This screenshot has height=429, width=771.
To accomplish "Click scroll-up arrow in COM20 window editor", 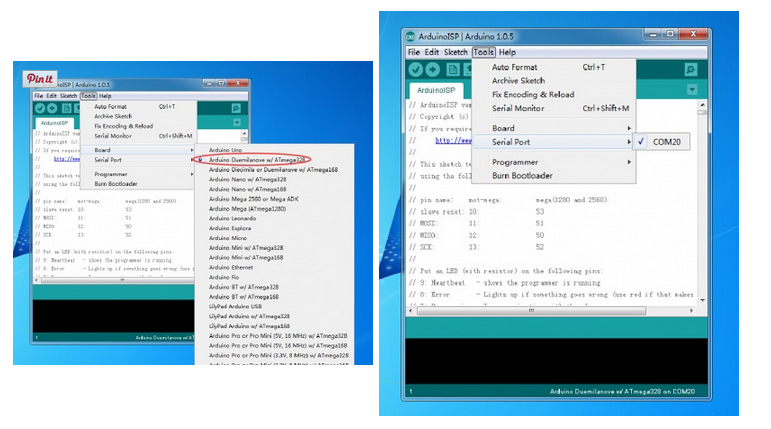I will 702,105.
